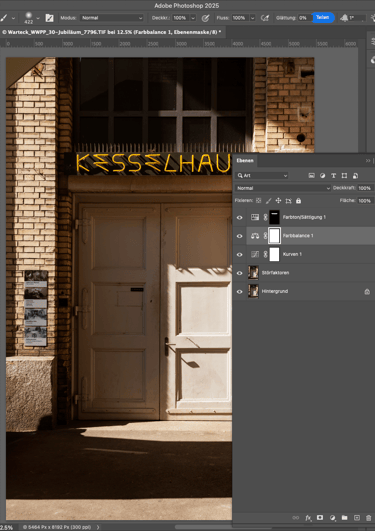Image resolution: width=375 pixels, height=531 pixels.
Task: Open the layer blend mode Normal dropdown
Action: pos(283,188)
